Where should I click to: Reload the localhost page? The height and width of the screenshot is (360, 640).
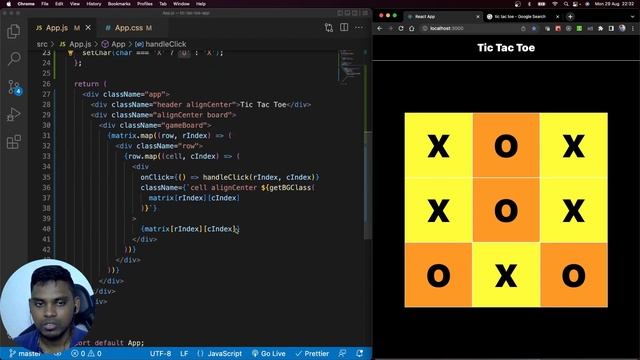click(401, 29)
